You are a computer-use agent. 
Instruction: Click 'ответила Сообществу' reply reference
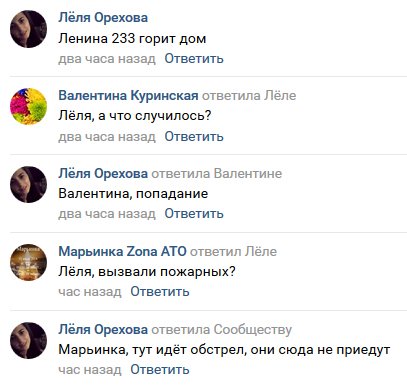click(x=222, y=330)
